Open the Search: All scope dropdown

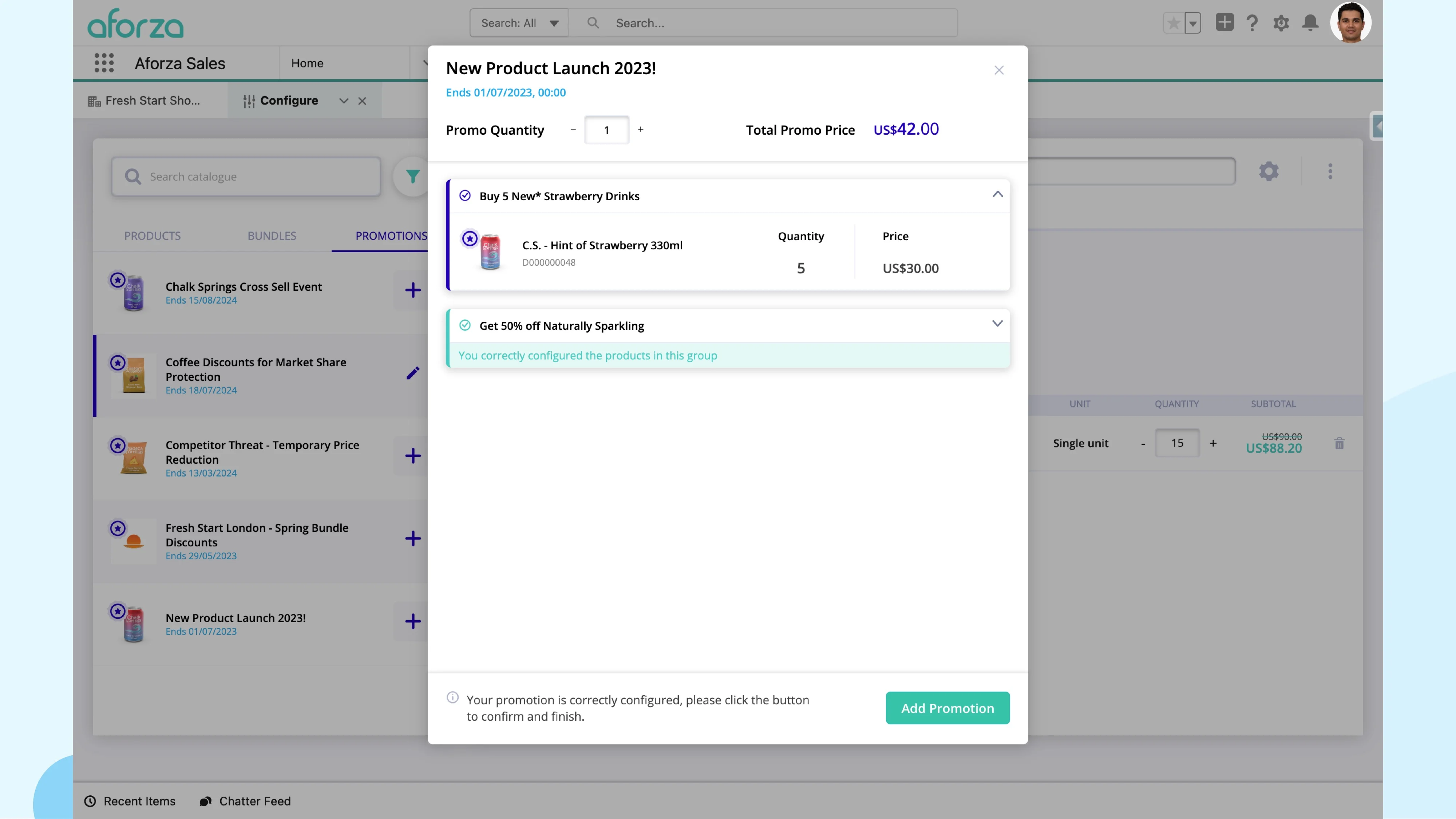tap(519, 23)
